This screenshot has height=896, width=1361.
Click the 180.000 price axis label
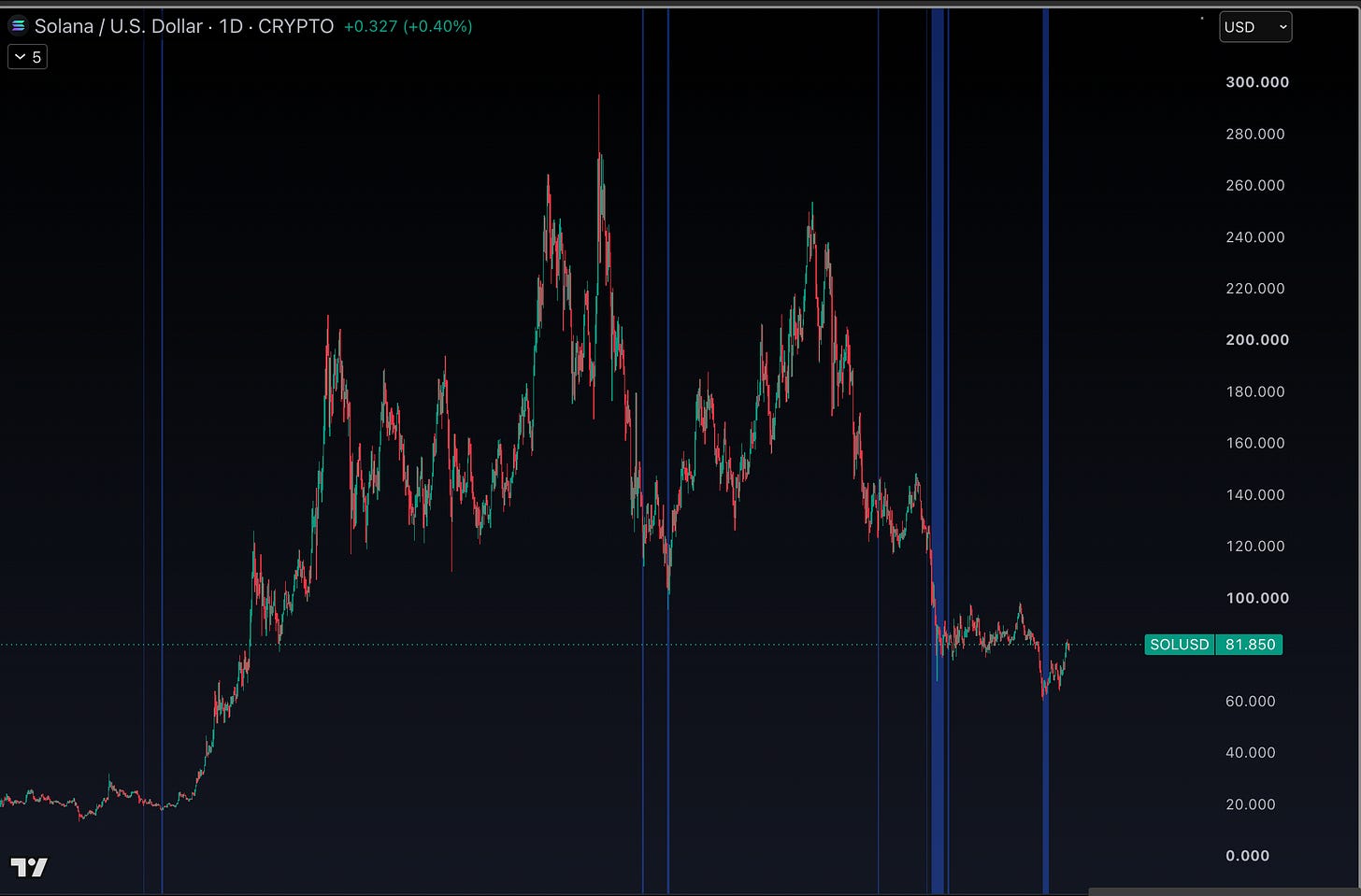[1255, 391]
